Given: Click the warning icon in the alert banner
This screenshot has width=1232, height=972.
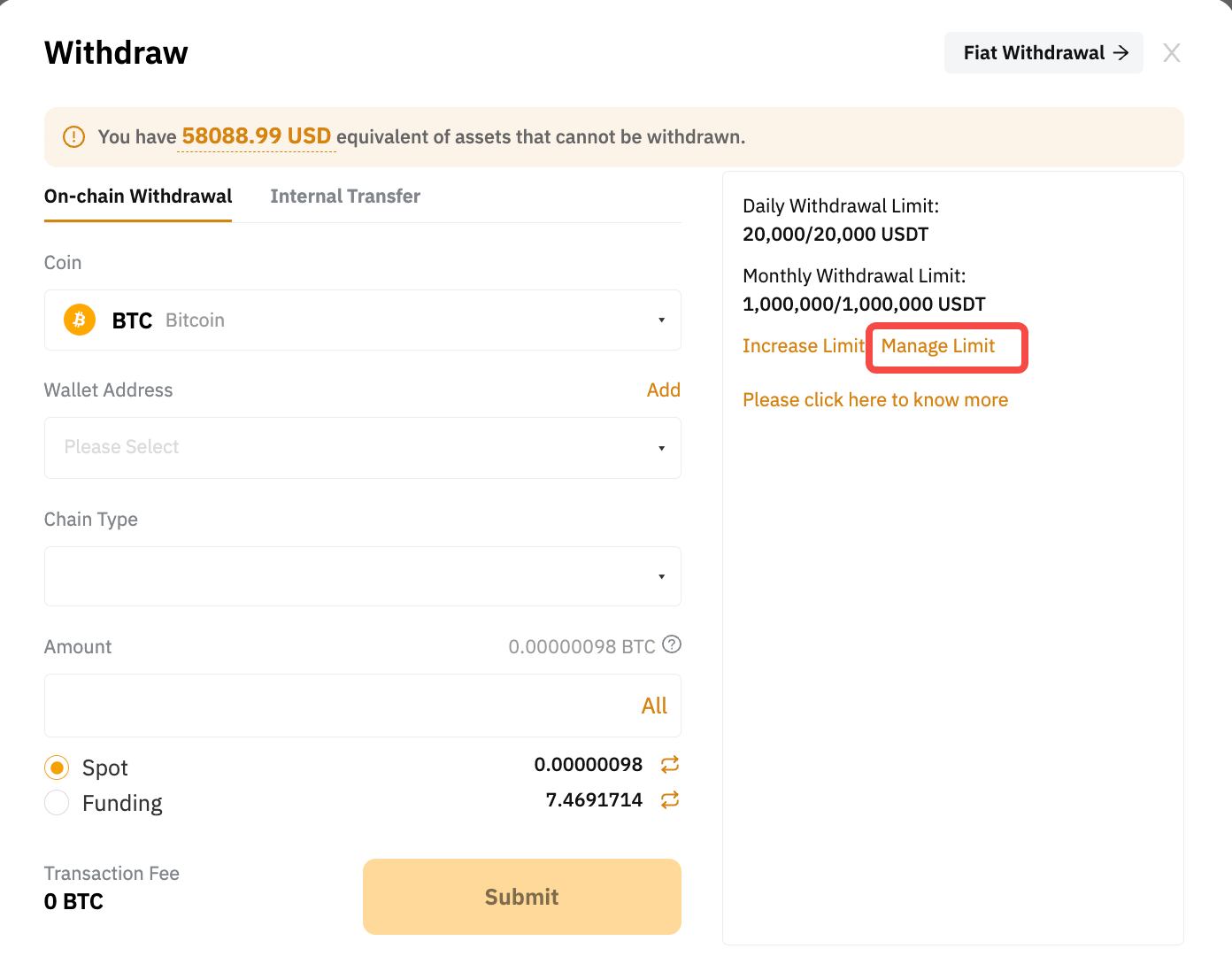Looking at the screenshot, I should 74,136.
